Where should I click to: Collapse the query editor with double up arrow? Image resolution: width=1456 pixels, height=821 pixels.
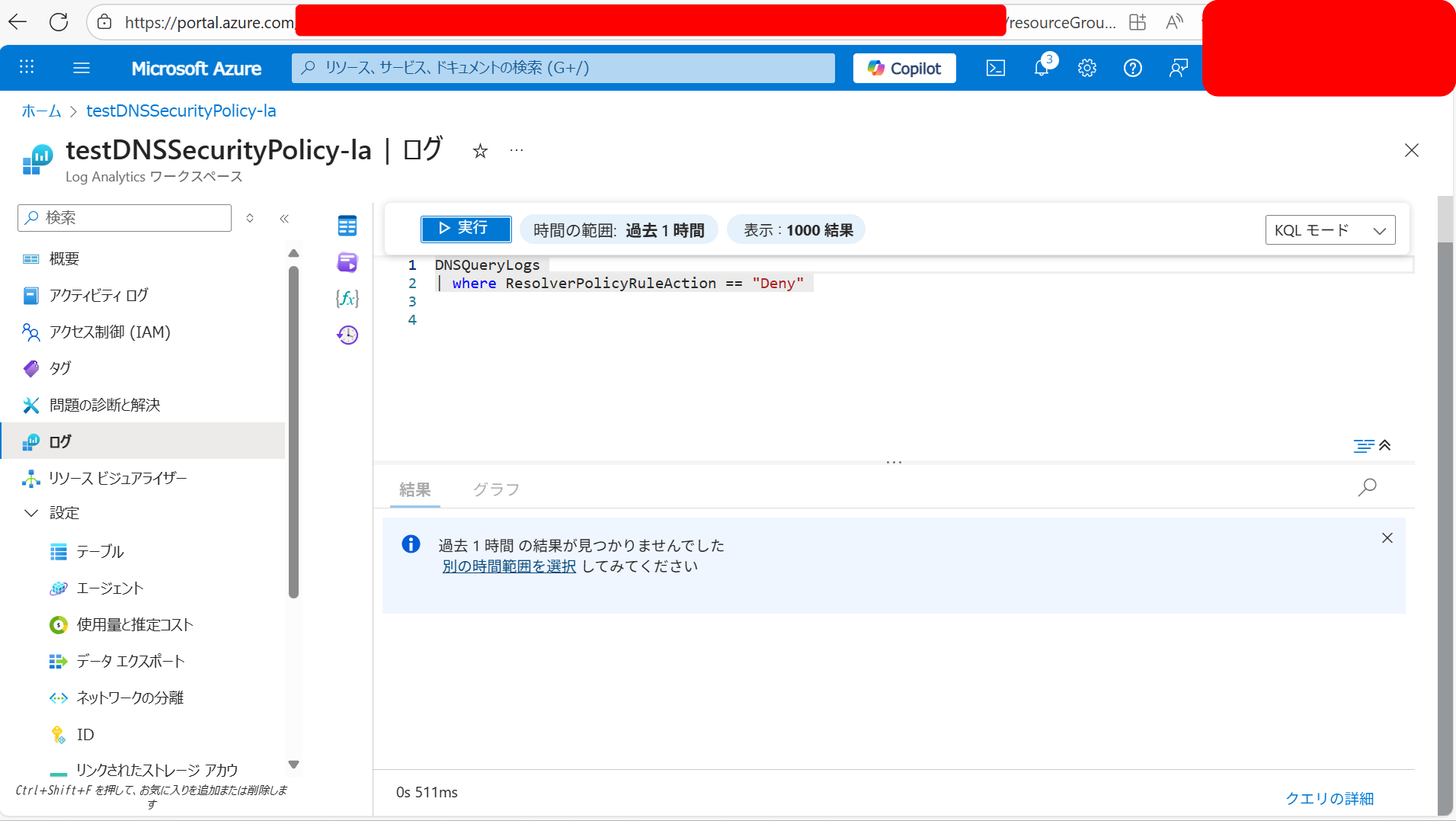click(x=1385, y=445)
